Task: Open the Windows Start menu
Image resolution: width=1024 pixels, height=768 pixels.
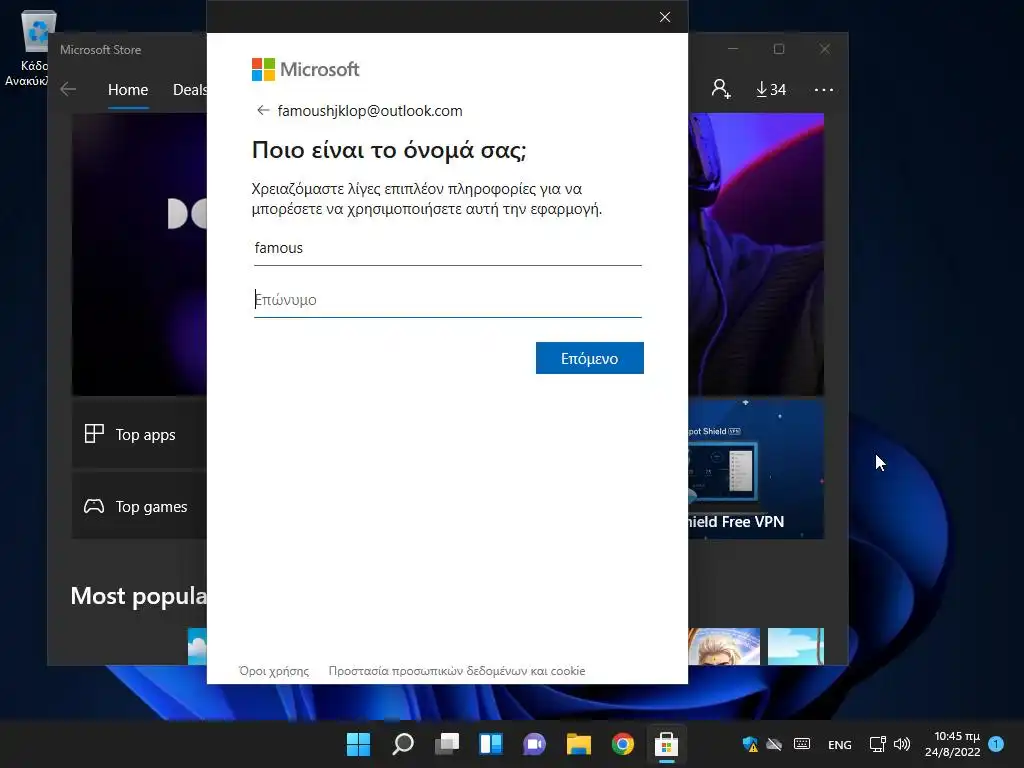Action: (358, 744)
